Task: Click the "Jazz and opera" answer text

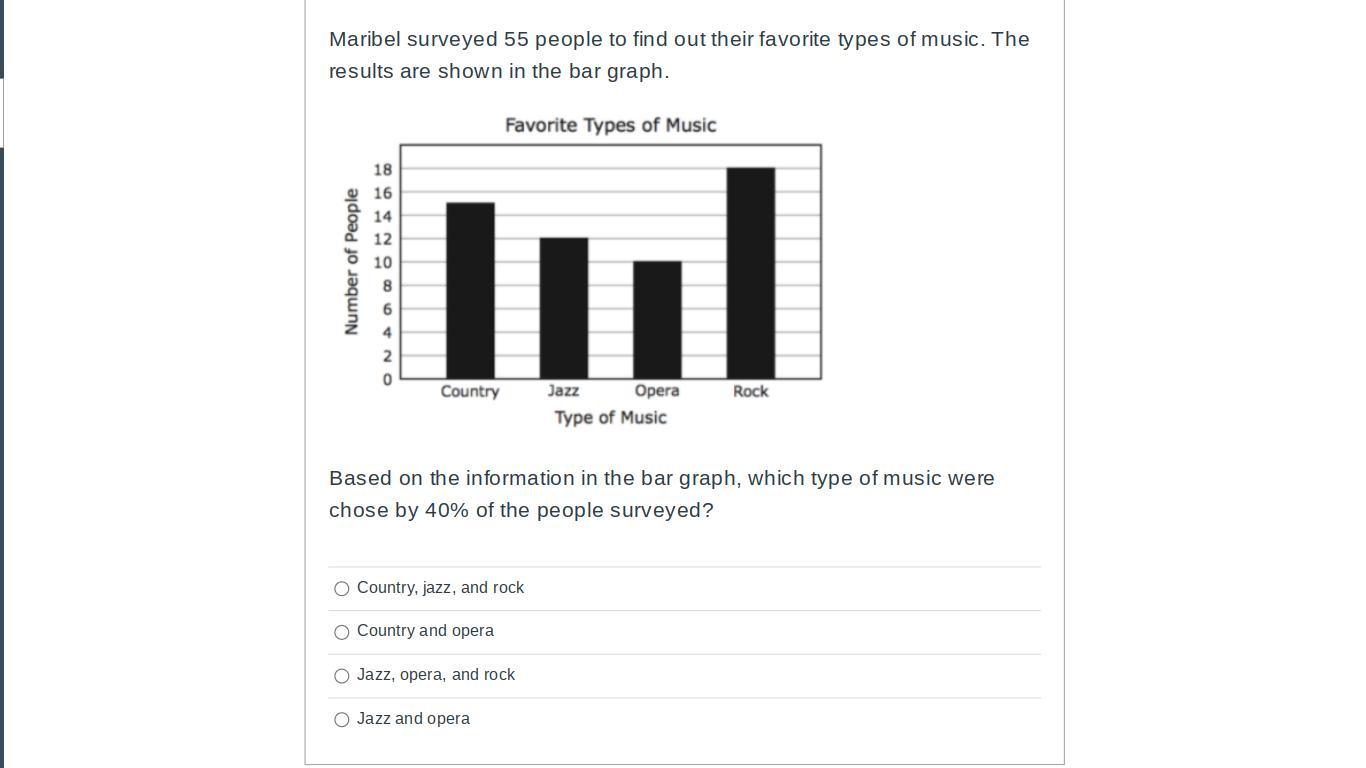Action: click(413, 718)
